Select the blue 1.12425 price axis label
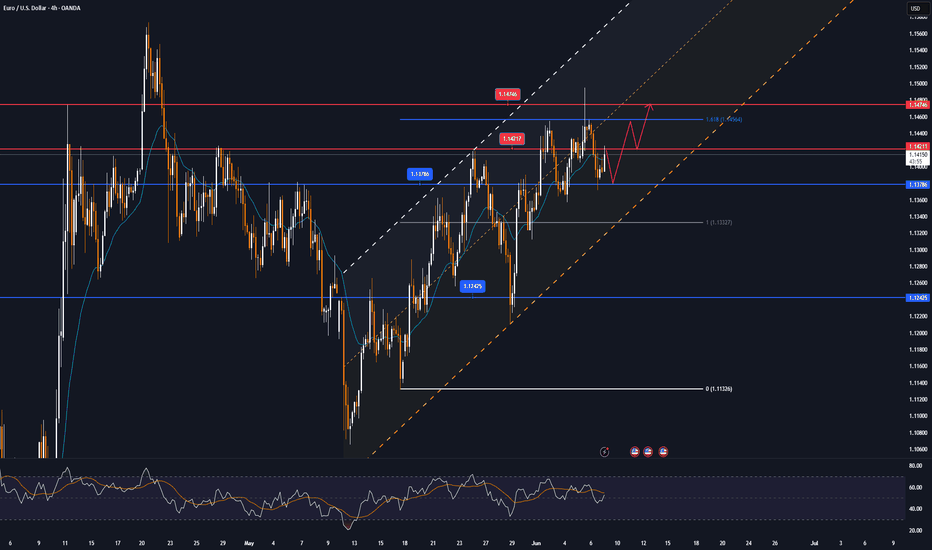 point(918,298)
